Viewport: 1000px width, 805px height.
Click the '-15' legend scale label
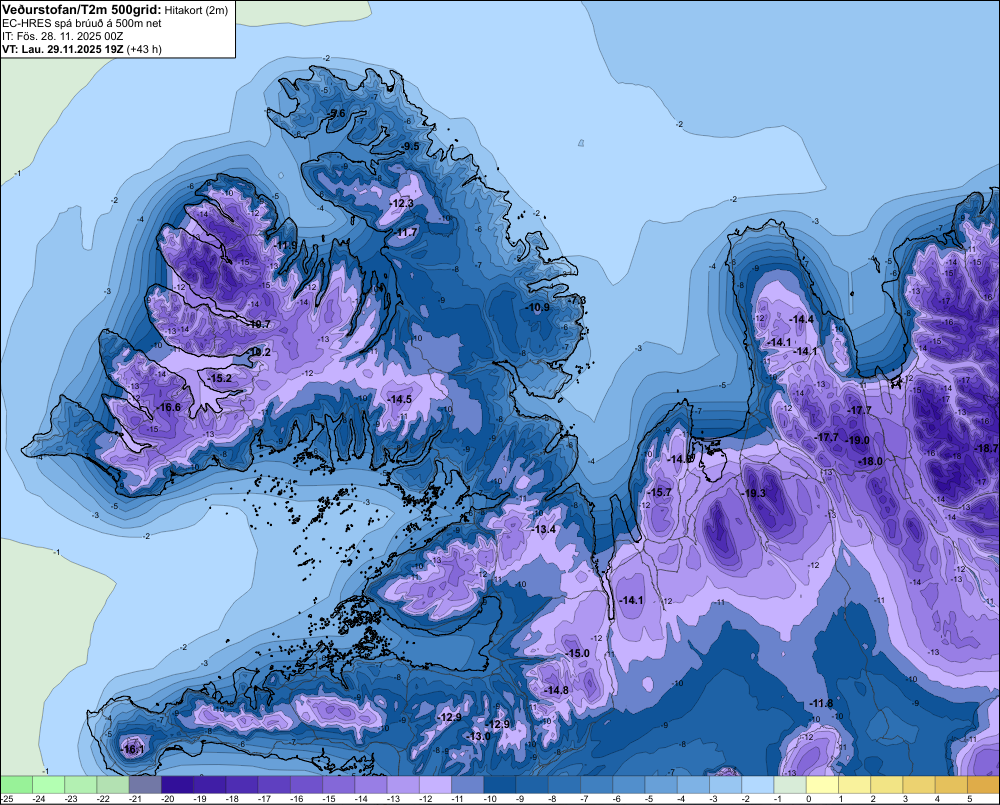[x=327, y=799]
